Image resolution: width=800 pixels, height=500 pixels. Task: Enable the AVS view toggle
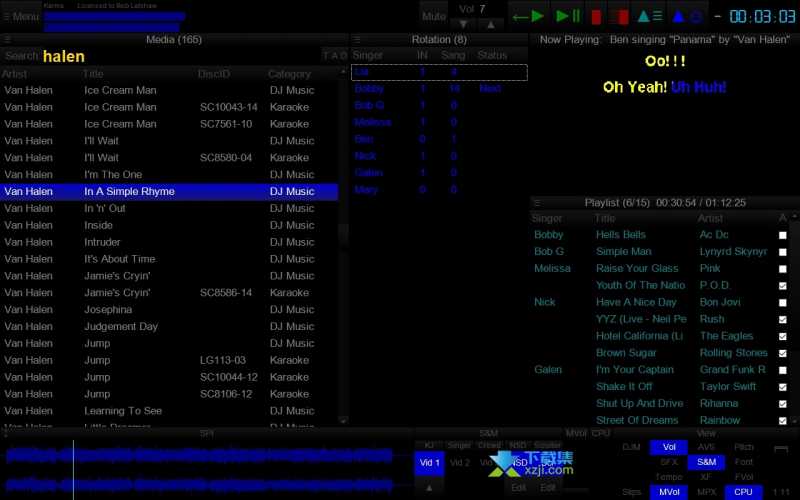pyautogui.click(x=706, y=447)
